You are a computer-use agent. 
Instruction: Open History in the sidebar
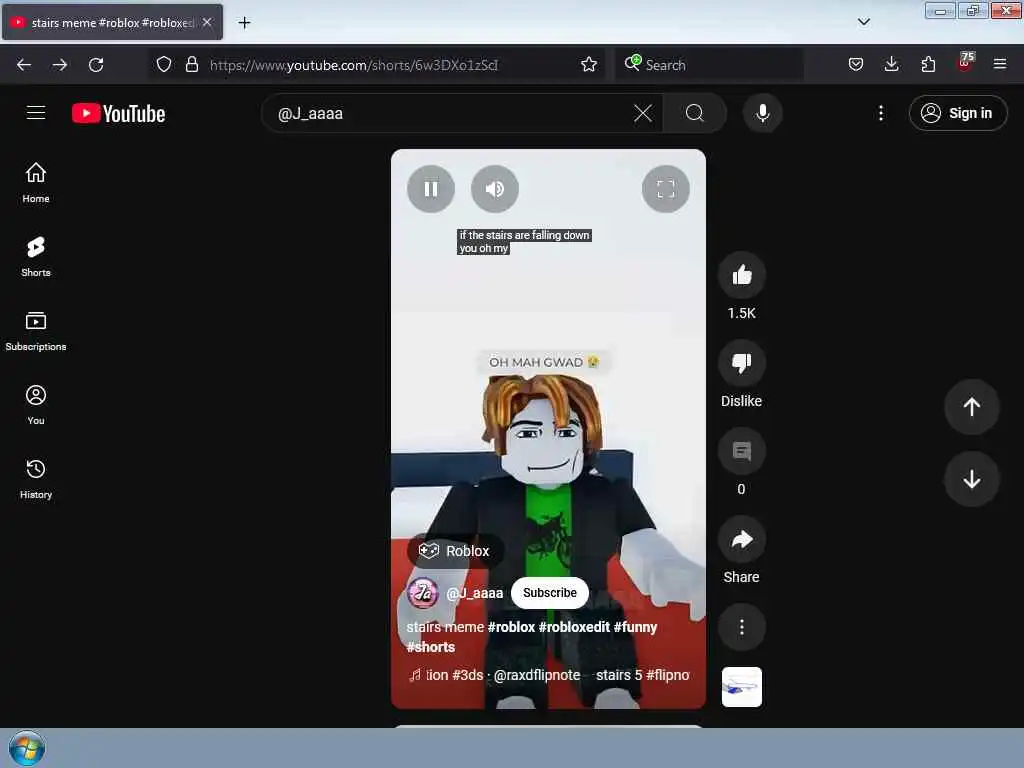(x=36, y=479)
